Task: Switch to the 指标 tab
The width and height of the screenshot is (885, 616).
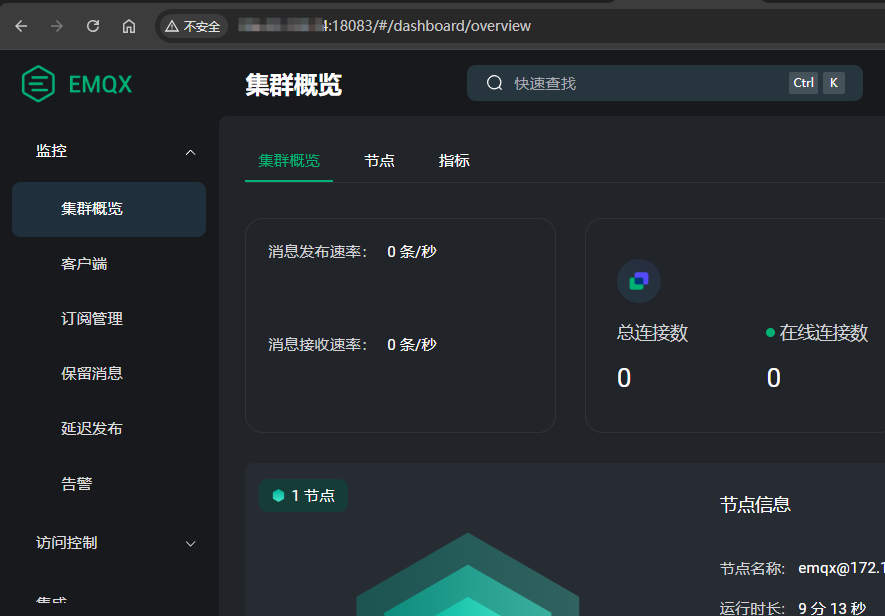Action: click(454, 160)
